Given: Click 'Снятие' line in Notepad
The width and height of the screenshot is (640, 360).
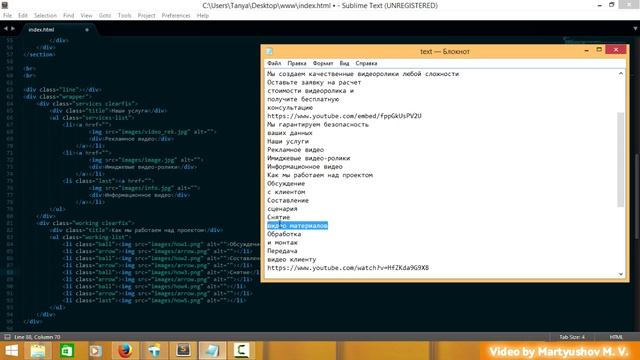Looking at the screenshot, I should (279, 217).
